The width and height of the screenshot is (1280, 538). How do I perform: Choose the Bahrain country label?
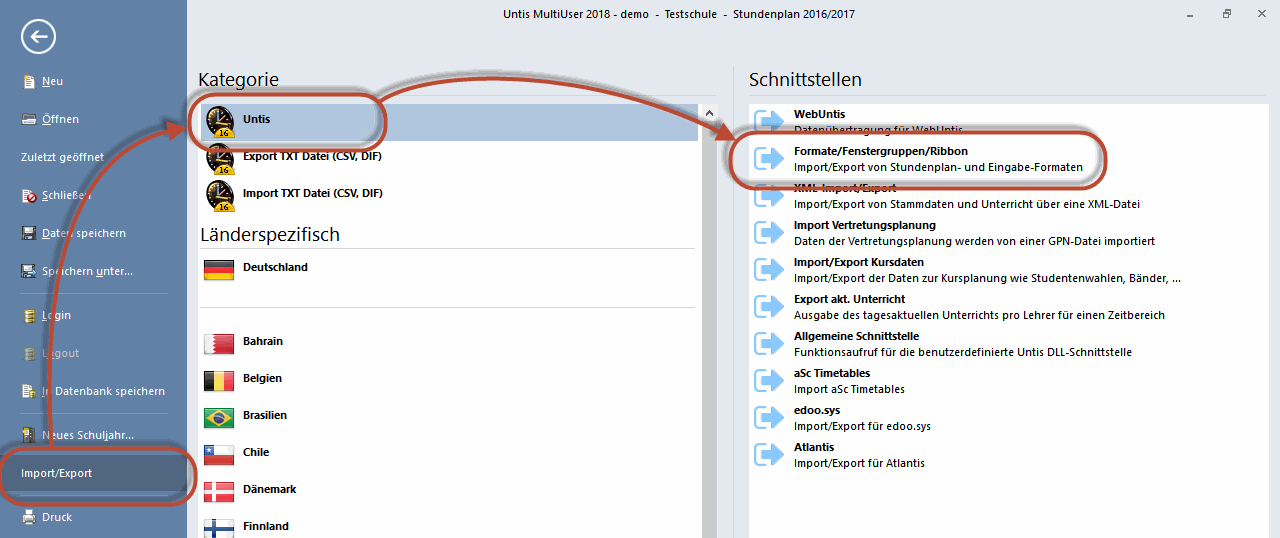pyautogui.click(x=263, y=341)
